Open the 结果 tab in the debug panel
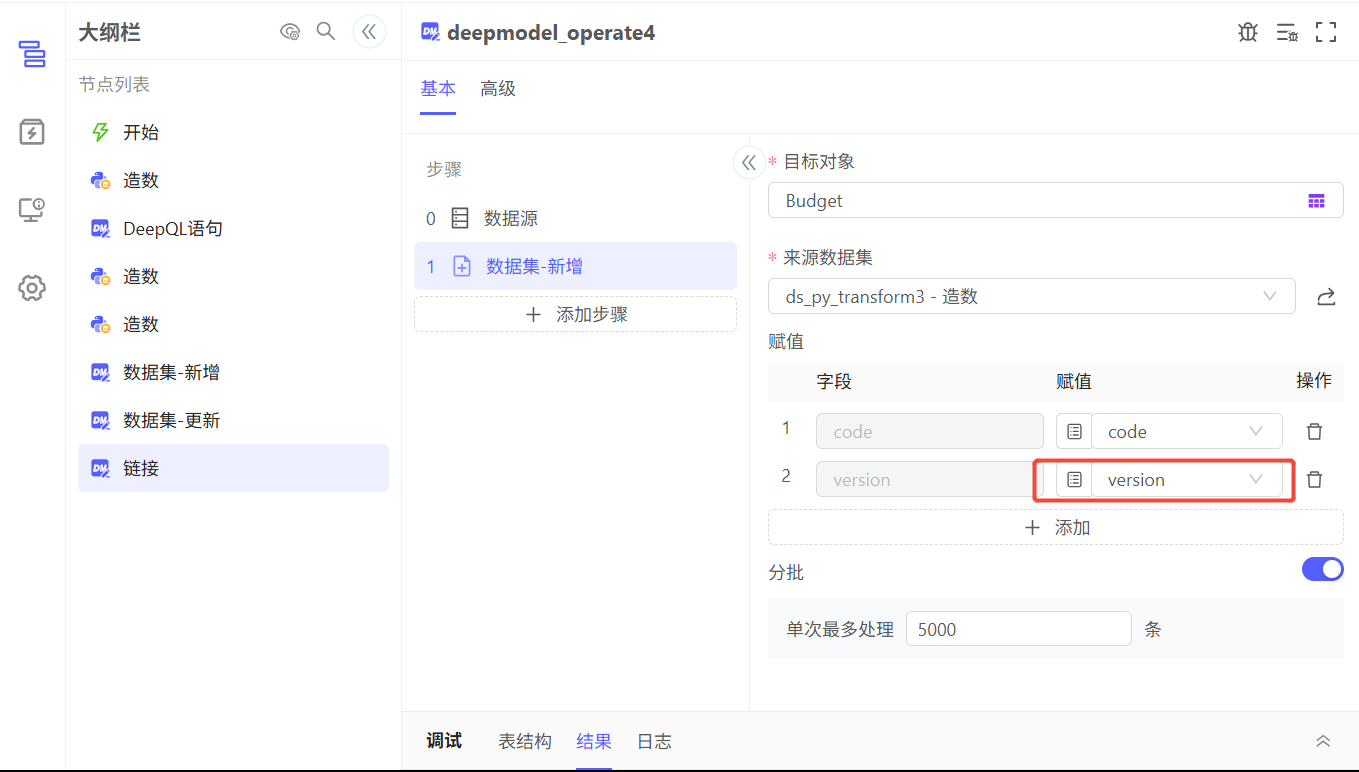This screenshot has width=1359, height=772. pos(594,741)
